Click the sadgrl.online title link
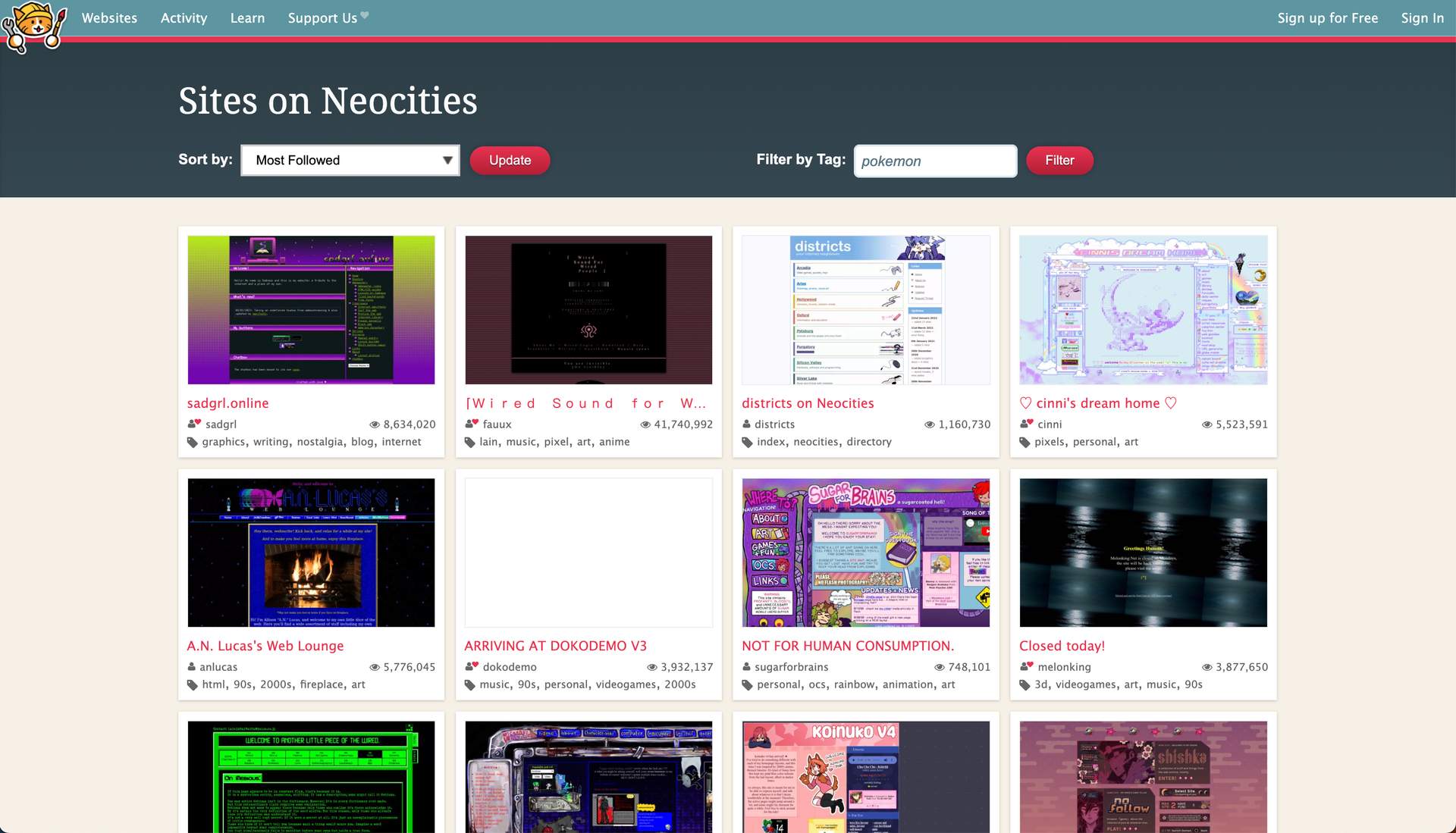1456x833 pixels. 227,403
